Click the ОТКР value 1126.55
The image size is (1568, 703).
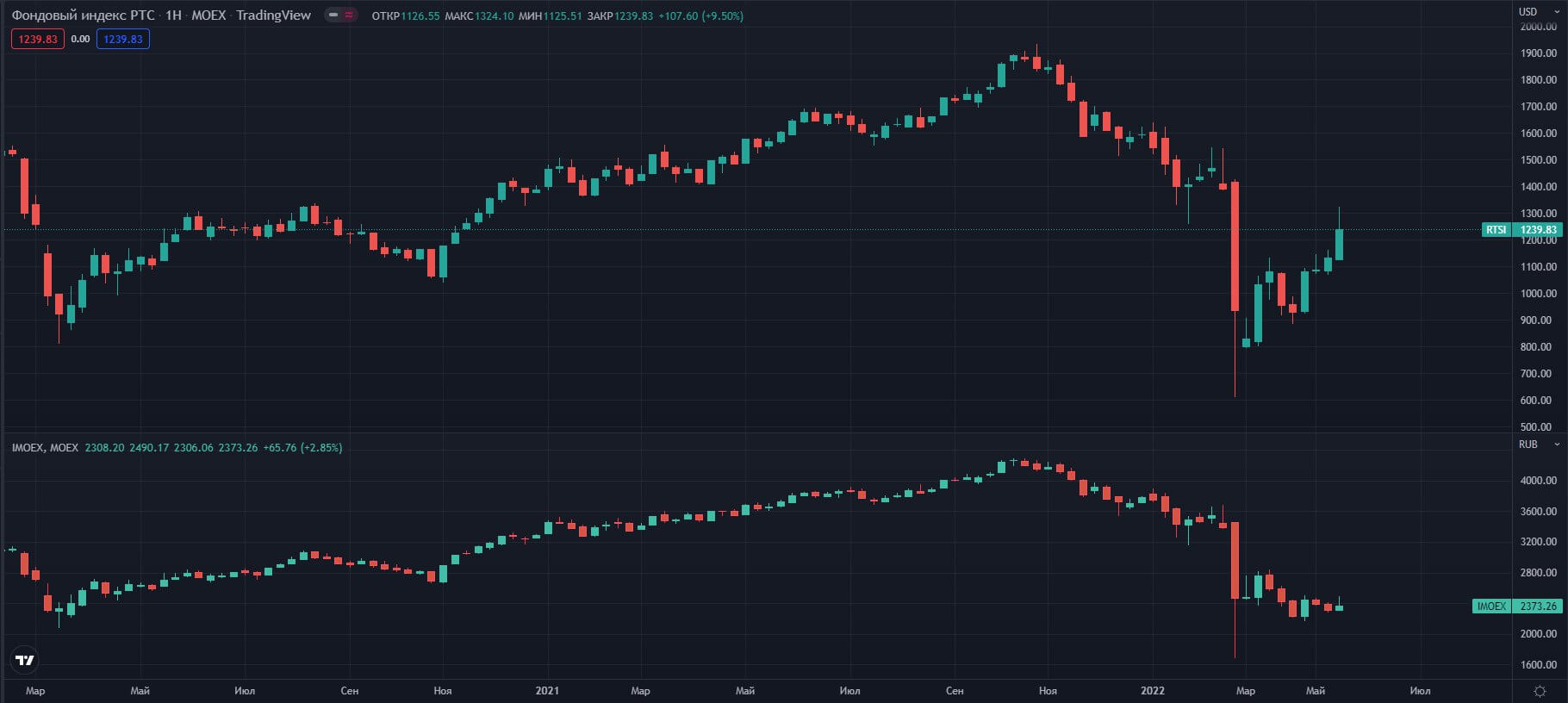pyautogui.click(x=420, y=16)
